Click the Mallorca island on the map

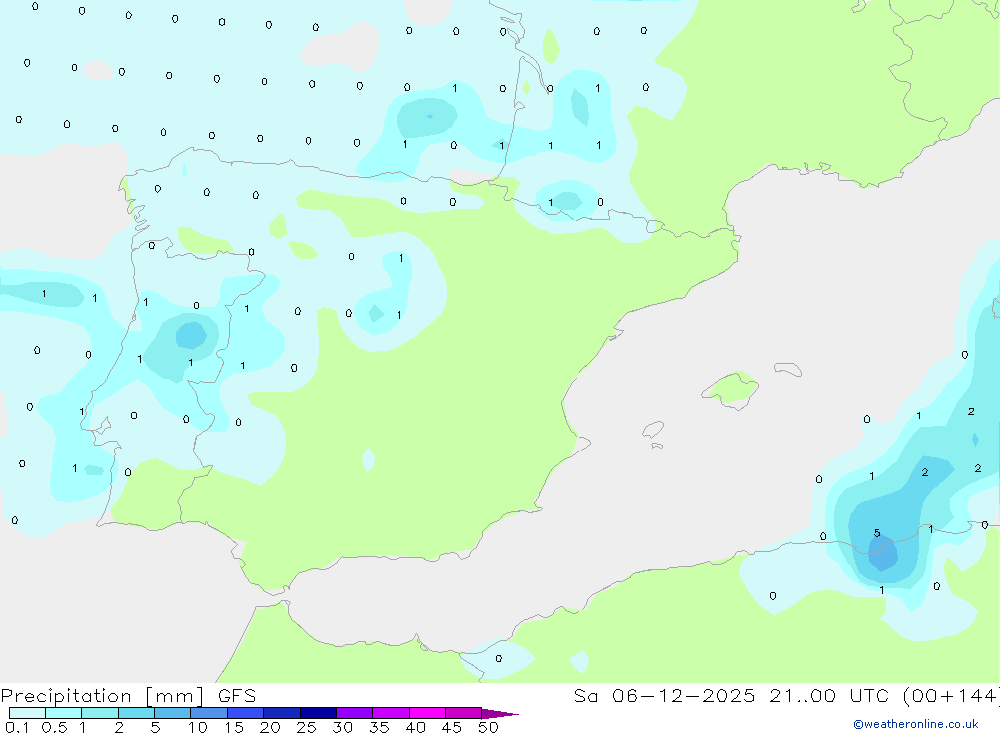(730, 389)
